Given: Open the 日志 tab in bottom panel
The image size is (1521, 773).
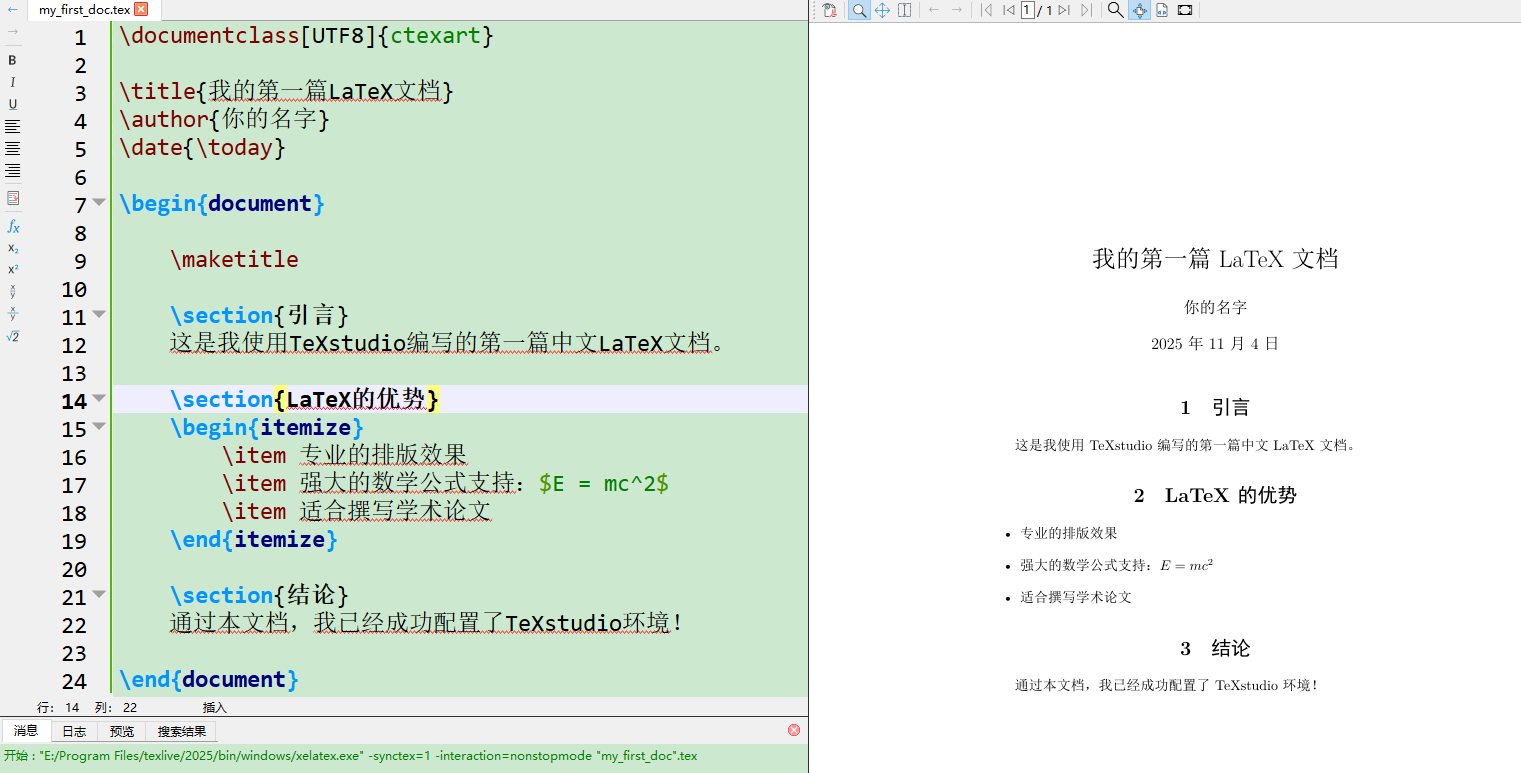Looking at the screenshot, I should click(x=74, y=731).
